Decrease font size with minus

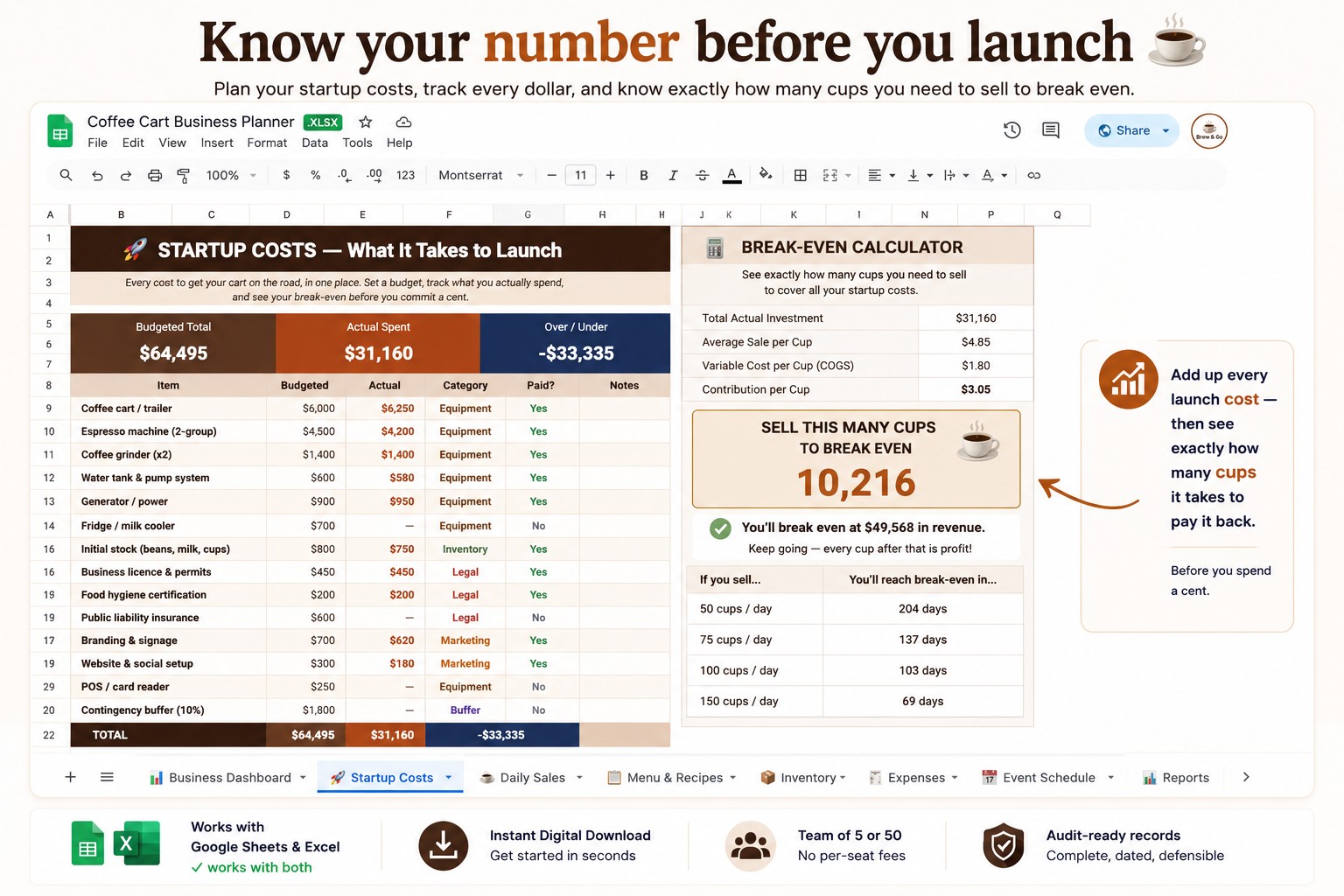pyautogui.click(x=551, y=175)
